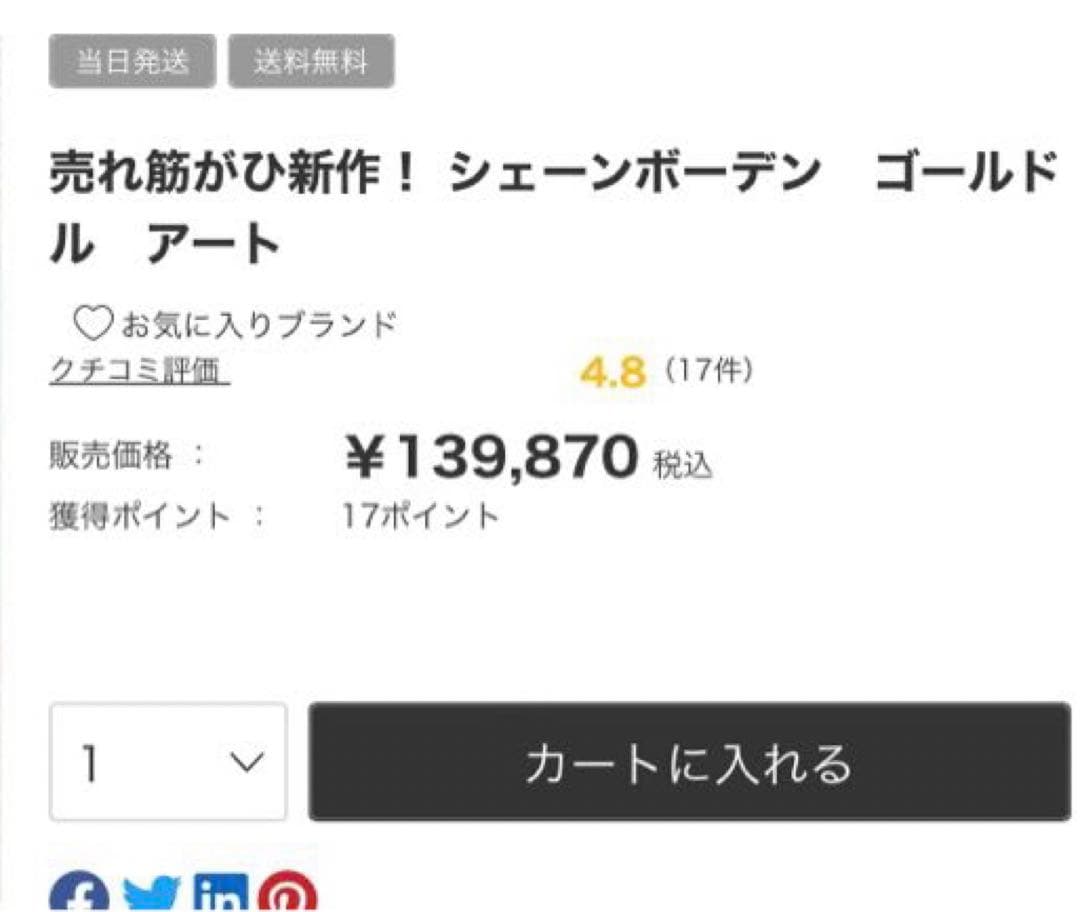The width and height of the screenshot is (1080, 912).
Task: Click the 4.8 rating score
Action: click(x=613, y=373)
